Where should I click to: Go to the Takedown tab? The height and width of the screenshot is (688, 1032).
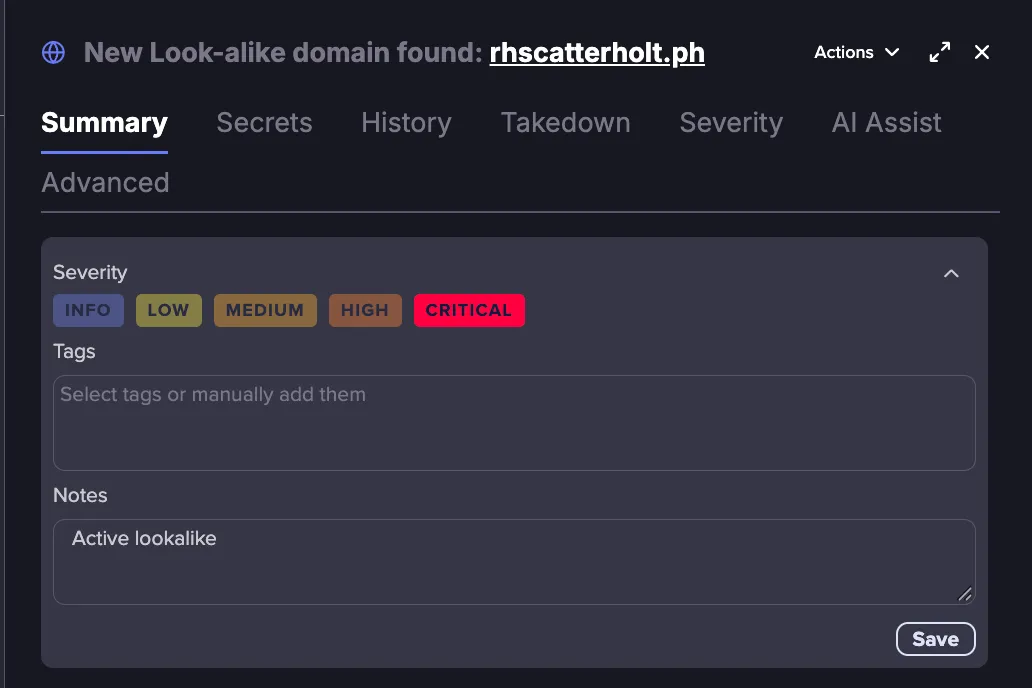[x=565, y=122]
